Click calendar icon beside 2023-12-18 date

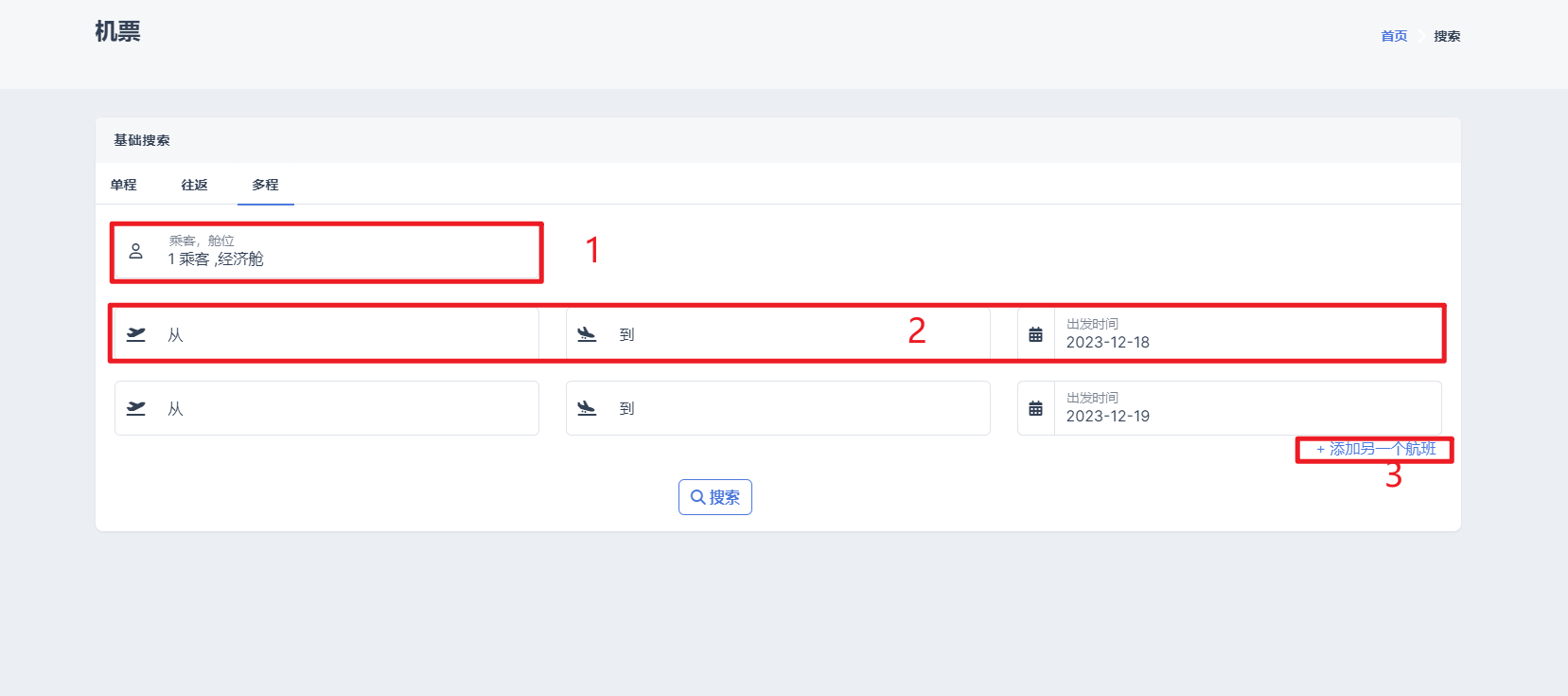pyautogui.click(x=1036, y=334)
